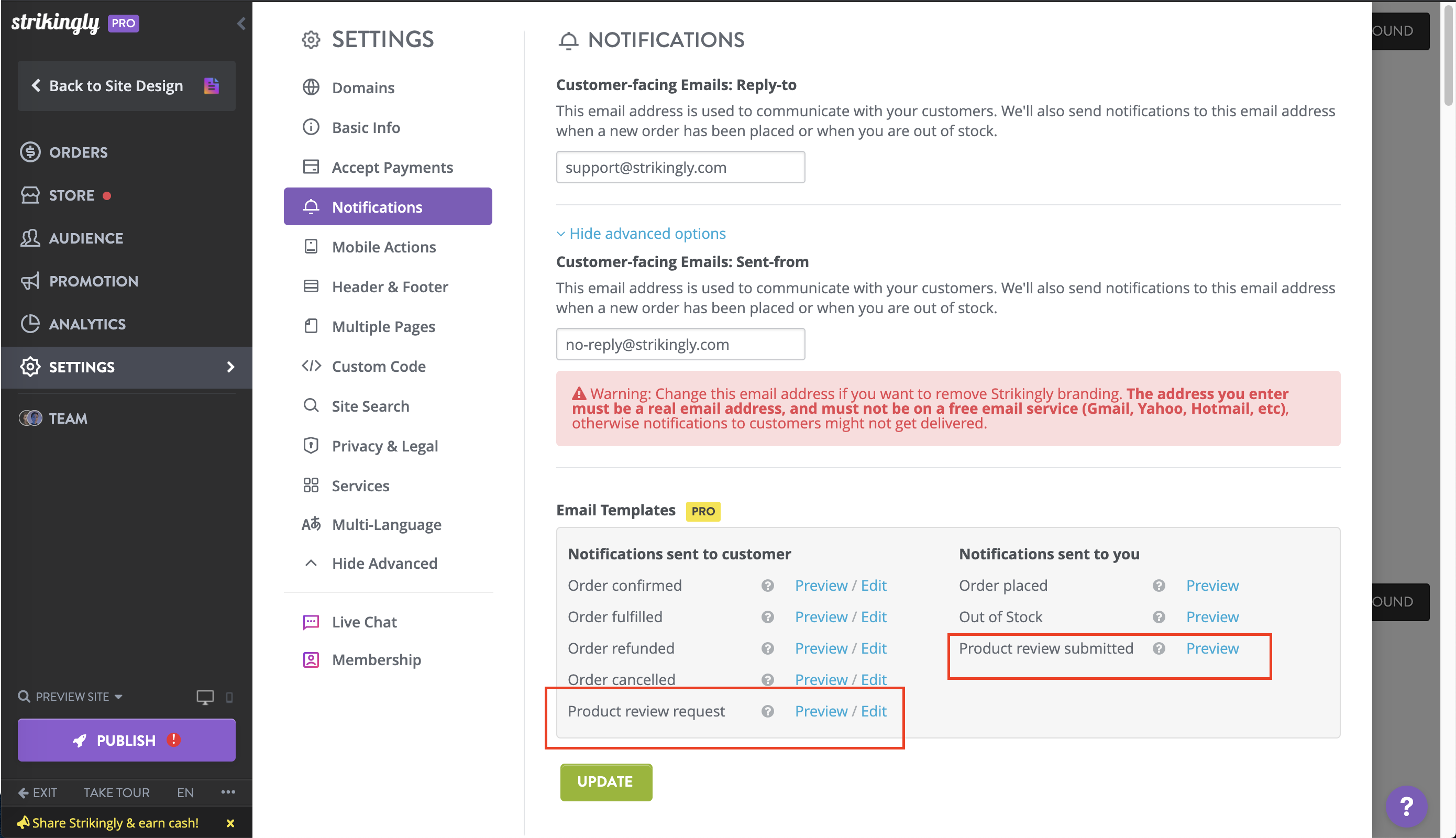Viewport: 1456px width, 838px height.
Task: Preview the Order confirmed email
Action: tap(821, 586)
